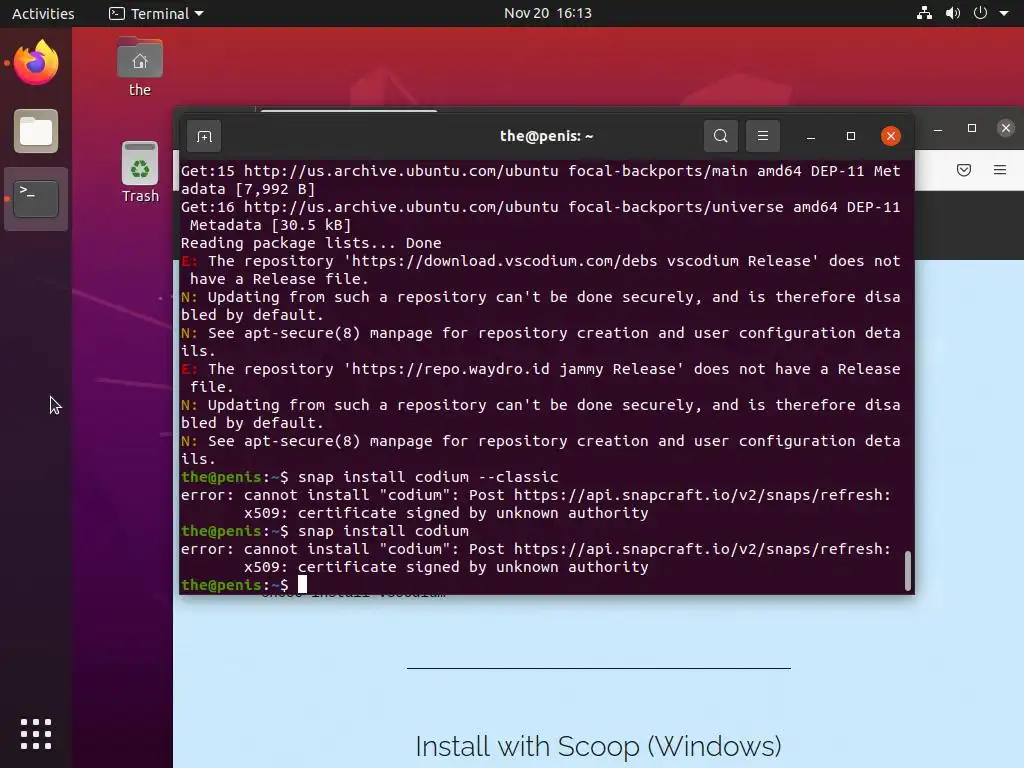This screenshot has width=1024, height=768.
Task: Click the terminal search button
Action: pos(721,136)
